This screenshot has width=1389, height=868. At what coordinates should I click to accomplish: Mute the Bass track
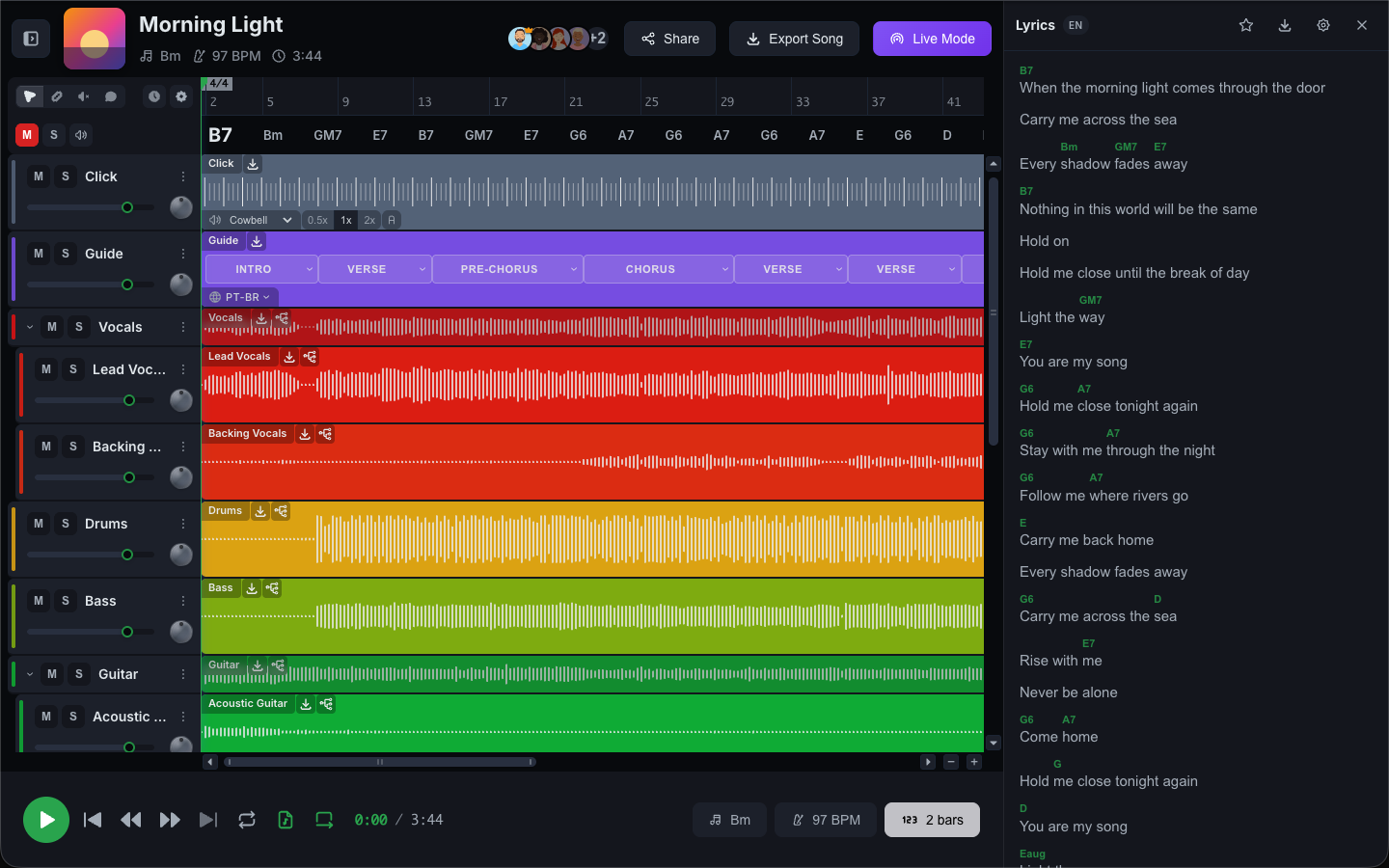pyautogui.click(x=39, y=601)
